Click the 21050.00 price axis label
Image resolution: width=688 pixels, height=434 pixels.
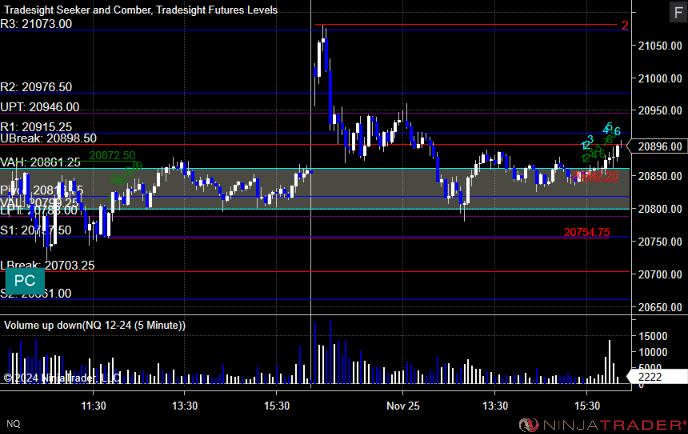click(660, 46)
